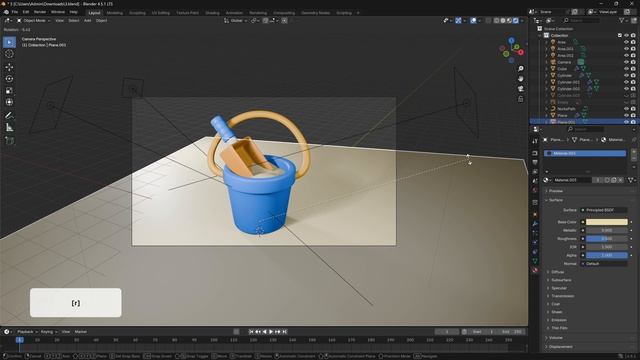
Task: Open the File menu
Action: click(x=15, y=12)
